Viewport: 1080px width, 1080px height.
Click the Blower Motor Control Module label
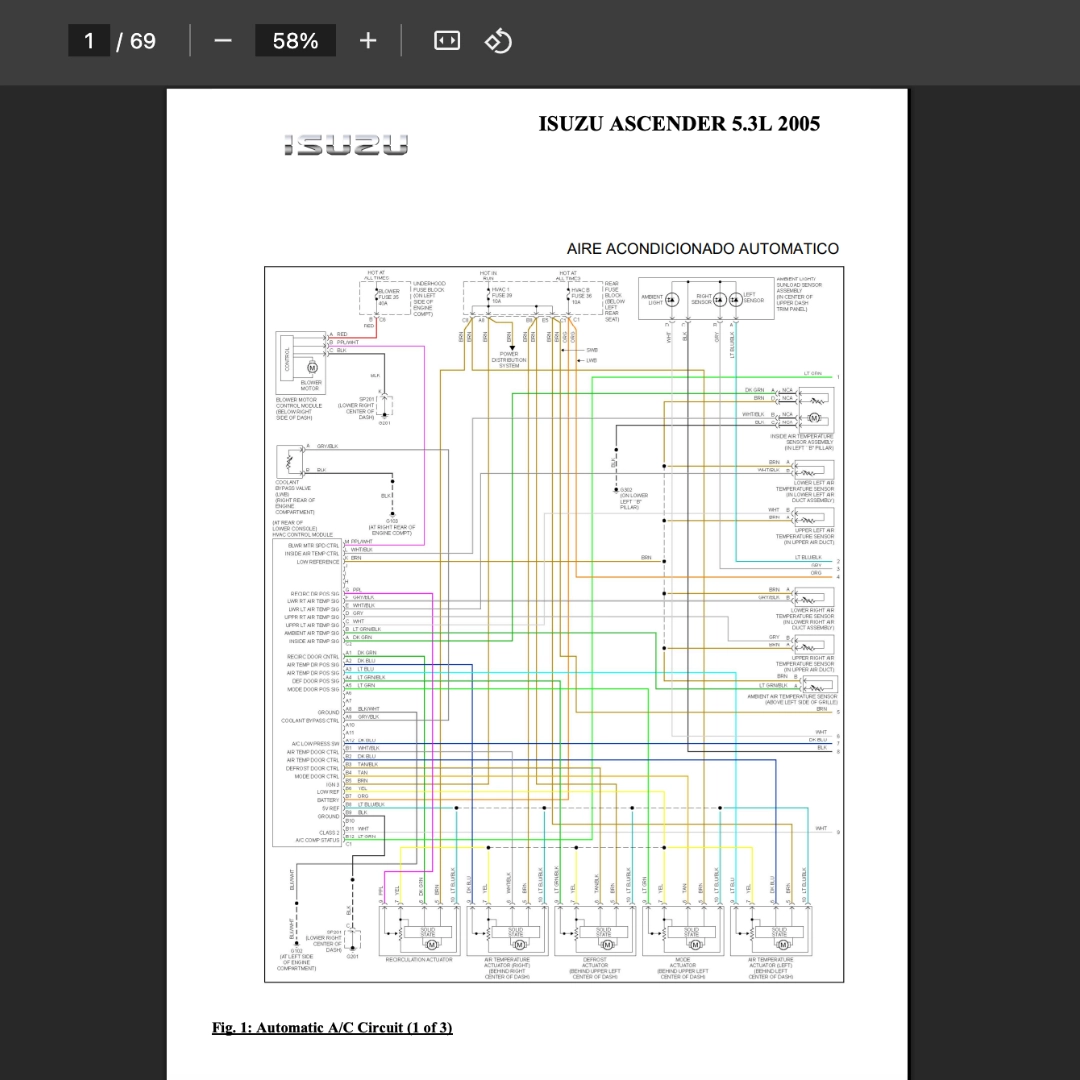click(299, 408)
